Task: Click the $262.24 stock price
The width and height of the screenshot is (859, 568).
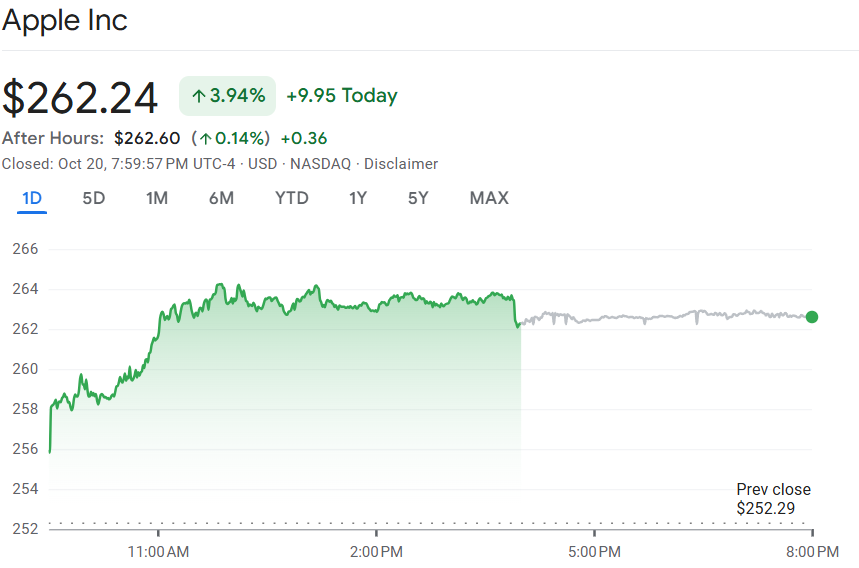Action: tap(80, 97)
